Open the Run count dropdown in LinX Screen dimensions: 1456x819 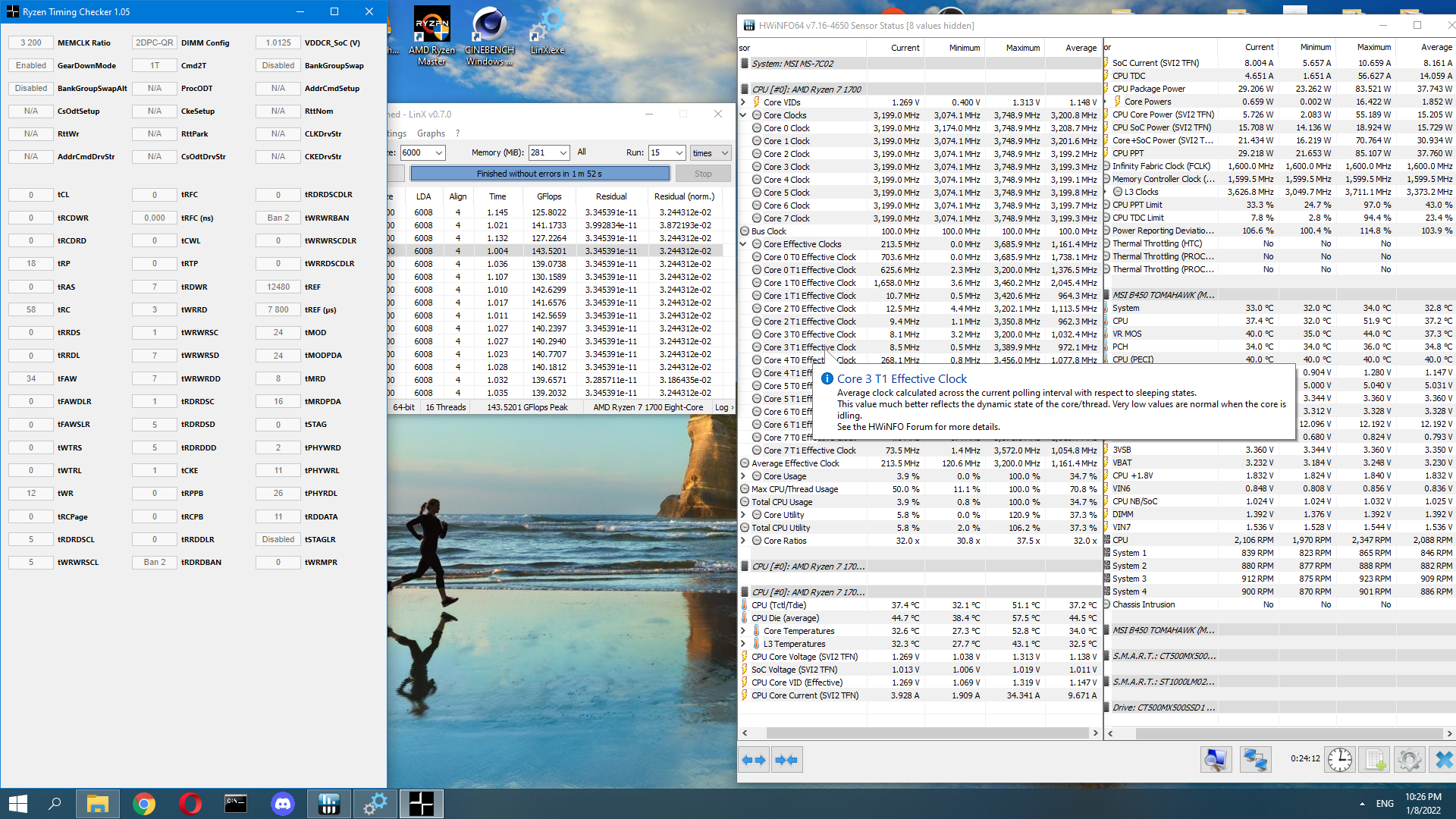tap(679, 152)
